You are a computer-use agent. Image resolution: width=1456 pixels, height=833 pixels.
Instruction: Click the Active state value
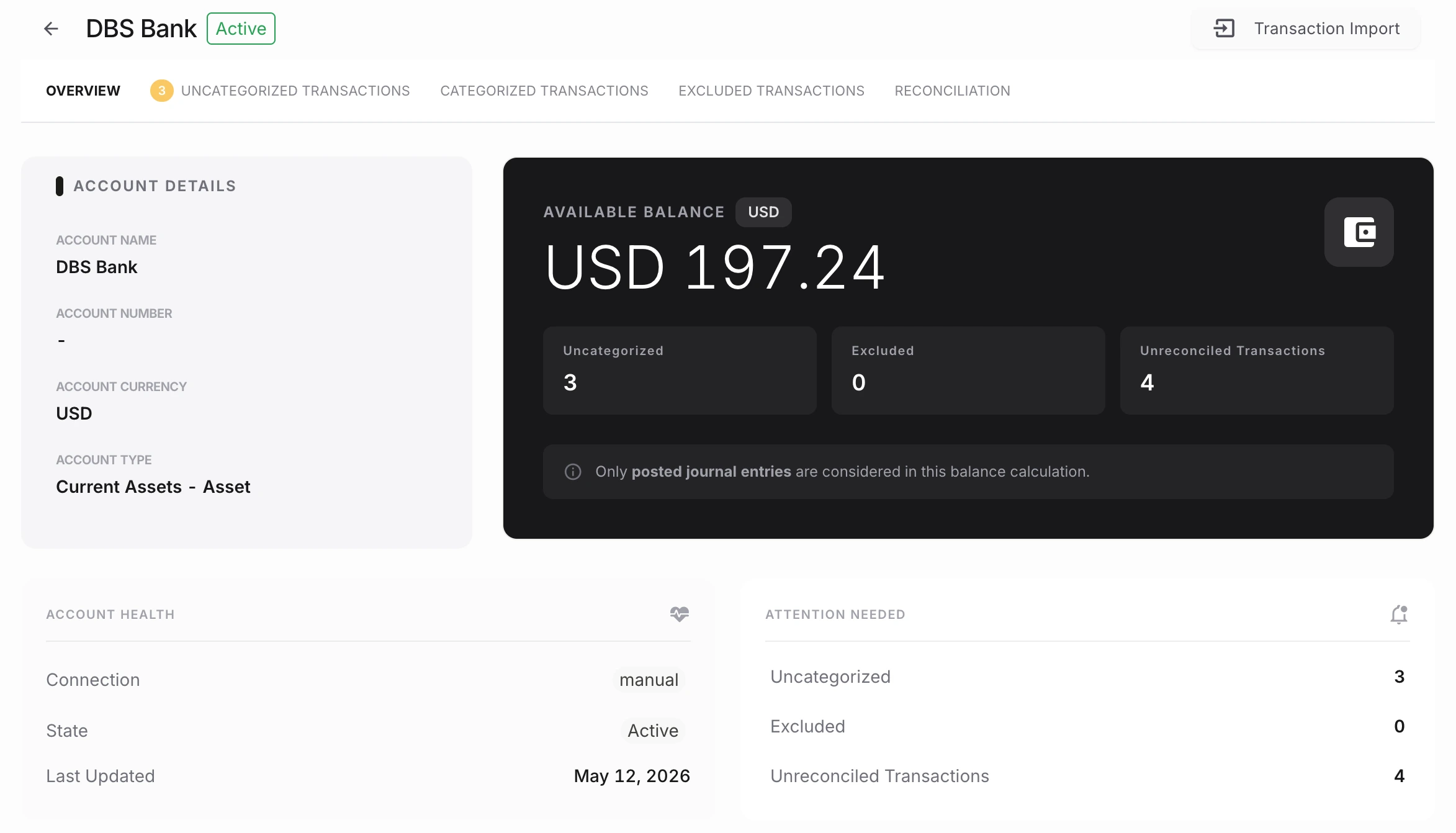tap(653, 731)
